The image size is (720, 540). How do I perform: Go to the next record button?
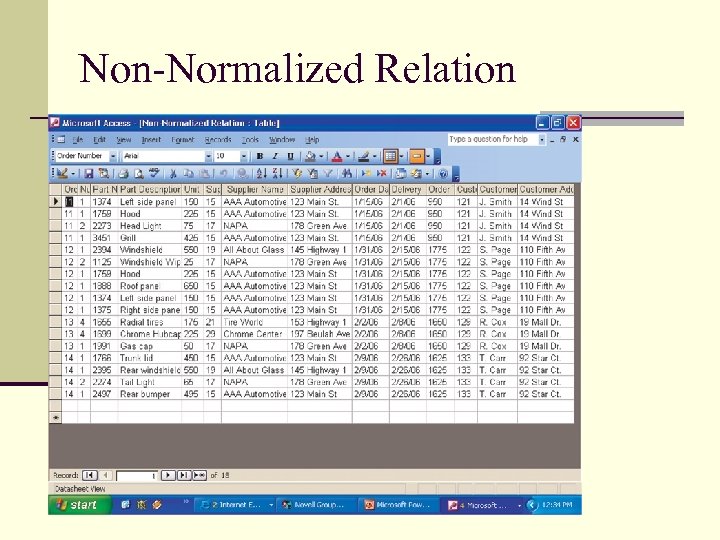[x=168, y=475]
